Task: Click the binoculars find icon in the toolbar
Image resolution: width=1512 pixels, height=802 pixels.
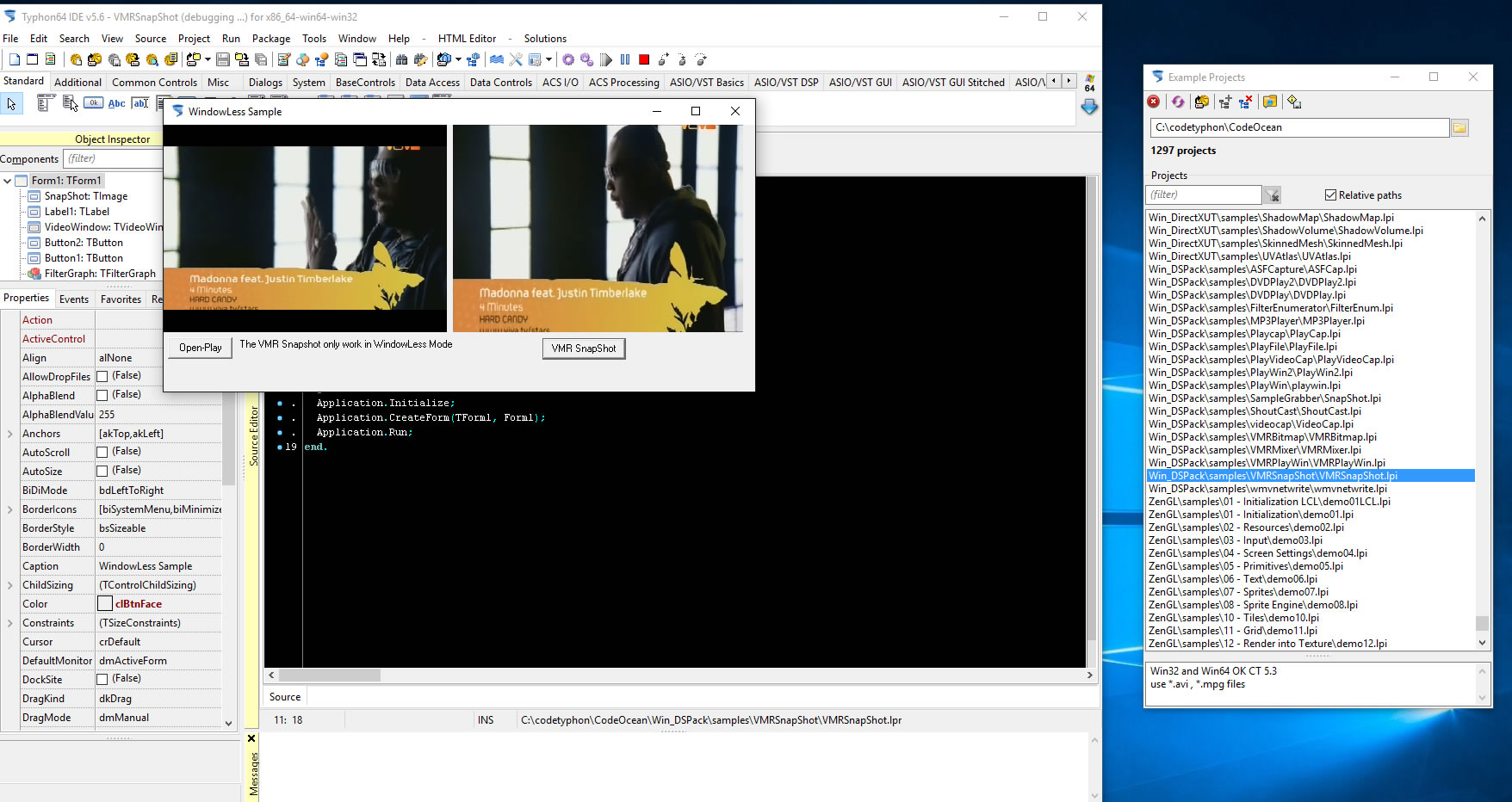Action: (401, 59)
